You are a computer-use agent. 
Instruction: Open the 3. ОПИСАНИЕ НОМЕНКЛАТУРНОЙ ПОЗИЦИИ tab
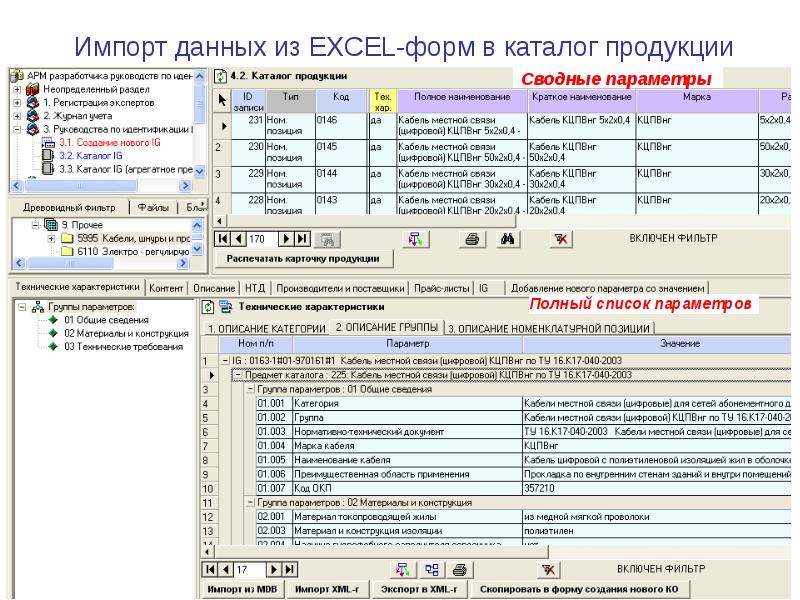point(549,328)
